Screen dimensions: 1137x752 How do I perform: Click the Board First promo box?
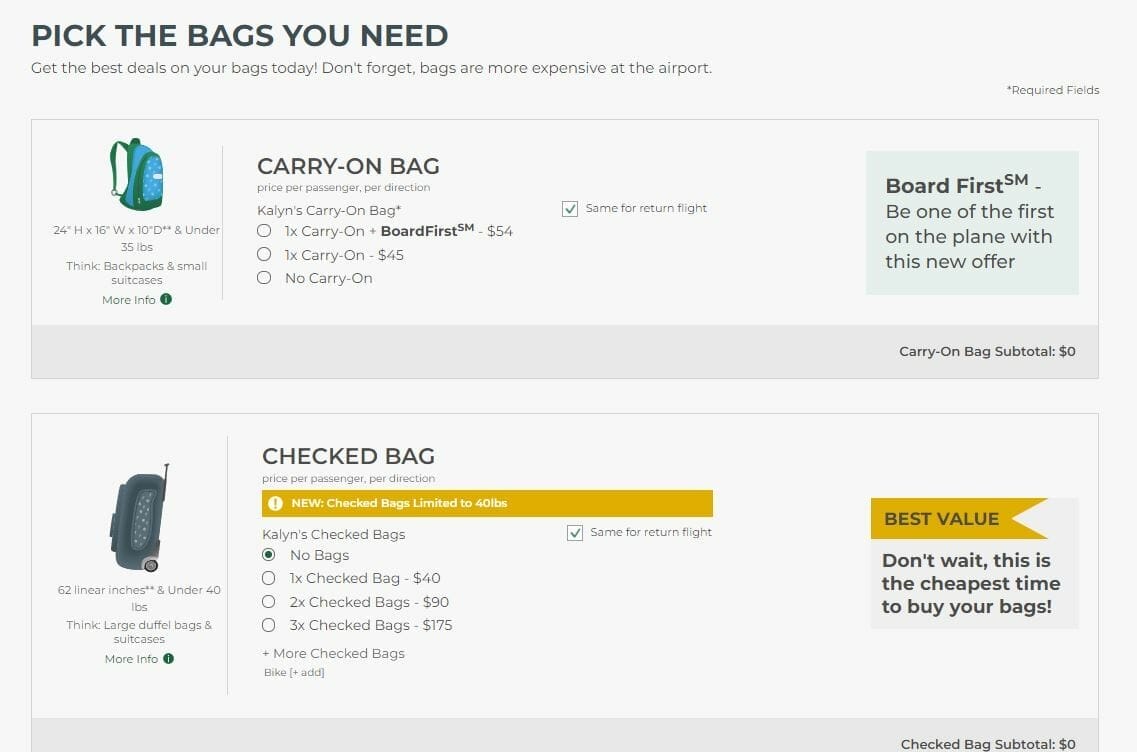(x=971, y=223)
